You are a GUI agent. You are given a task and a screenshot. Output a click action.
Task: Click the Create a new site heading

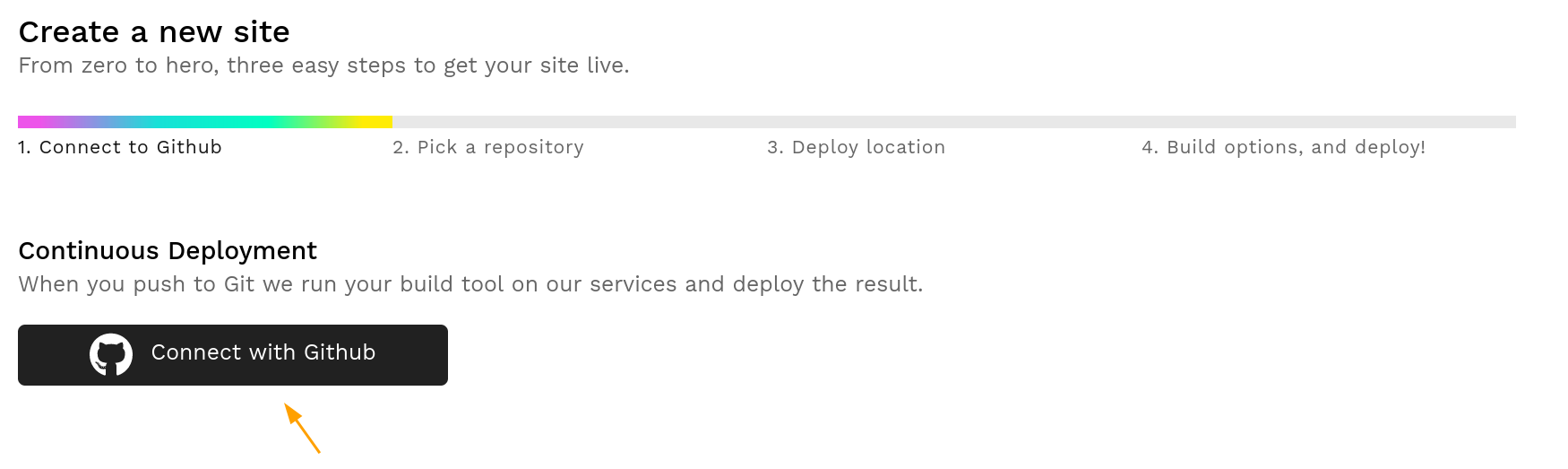pos(154,32)
